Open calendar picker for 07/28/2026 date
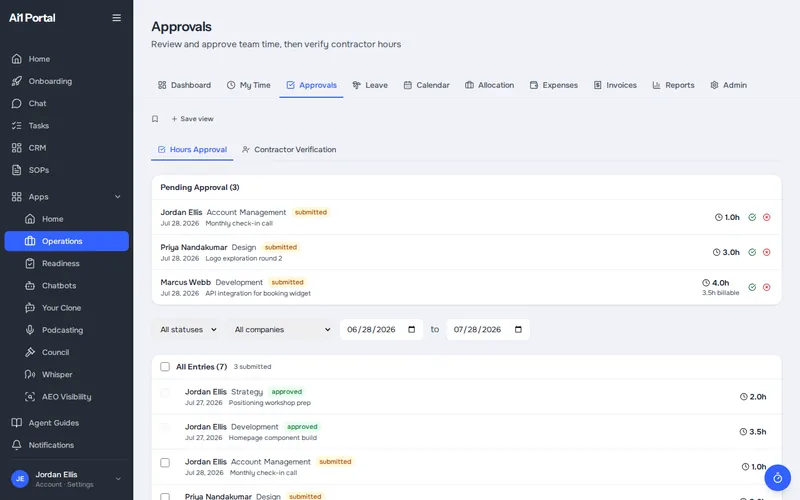The image size is (800, 500). 518,330
